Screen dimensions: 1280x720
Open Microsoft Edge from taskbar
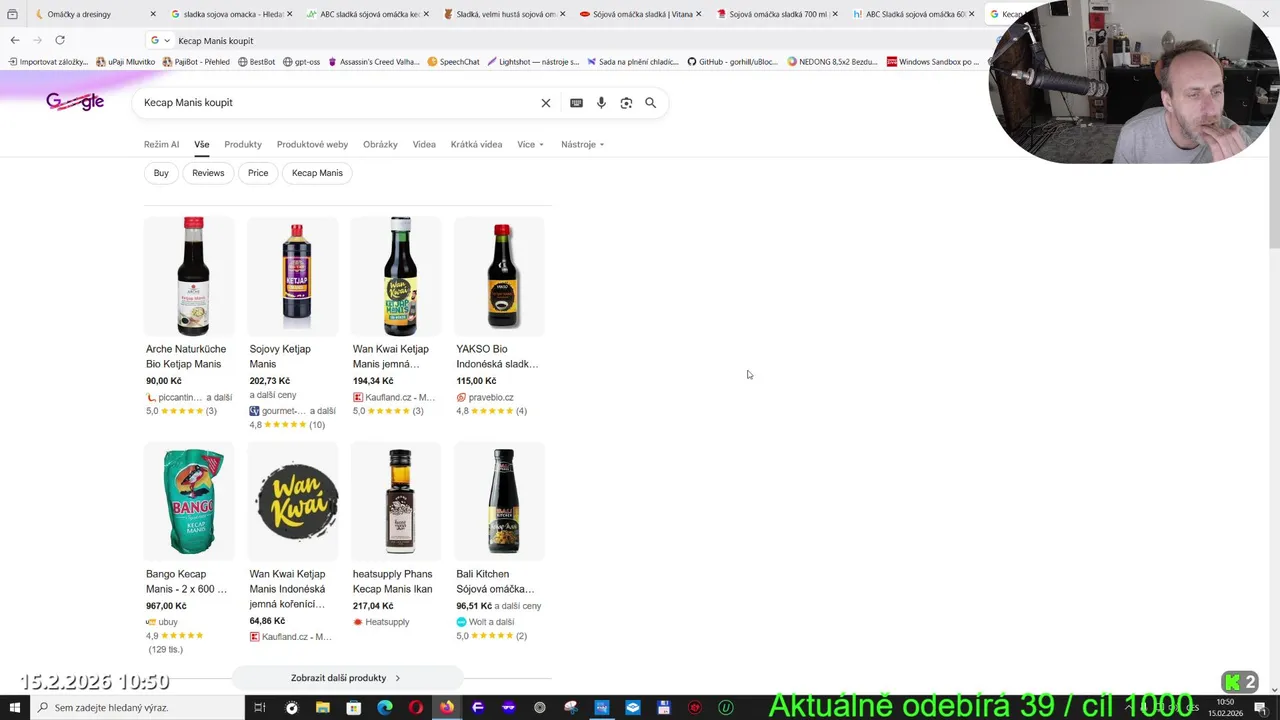point(384,708)
